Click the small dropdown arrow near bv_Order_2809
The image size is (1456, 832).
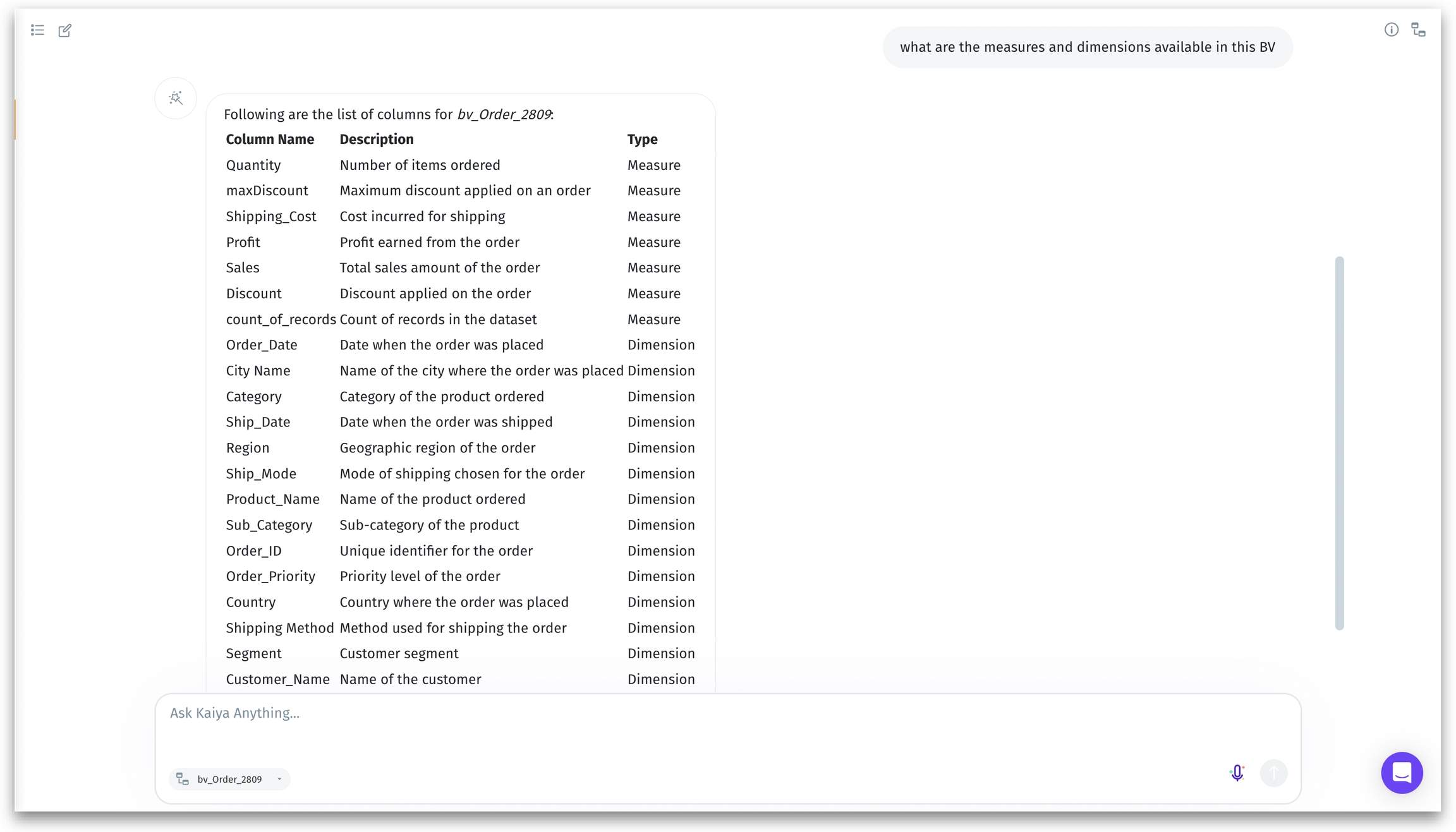pyautogui.click(x=279, y=779)
